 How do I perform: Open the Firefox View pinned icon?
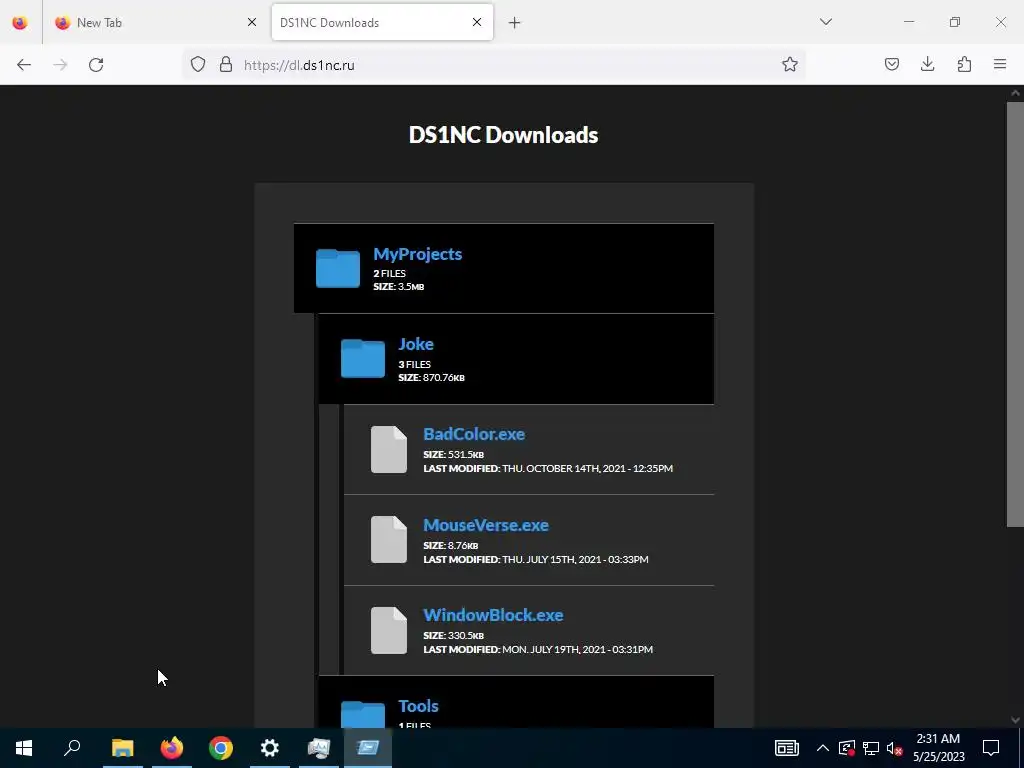[x=20, y=22]
